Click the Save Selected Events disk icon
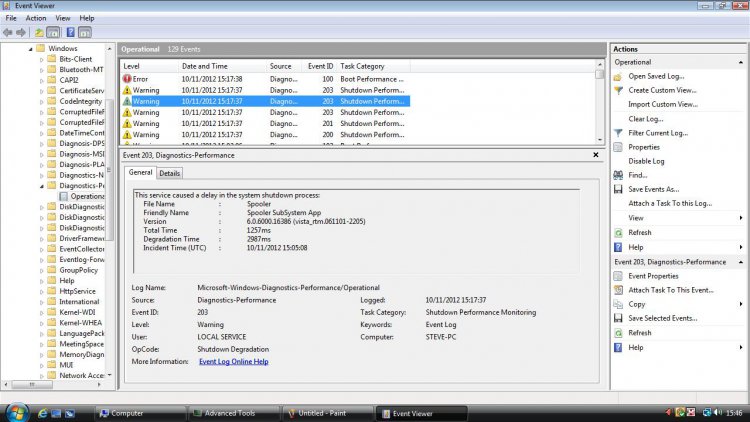Screen dimensions: 750x422 pyautogui.click(x=618, y=318)
